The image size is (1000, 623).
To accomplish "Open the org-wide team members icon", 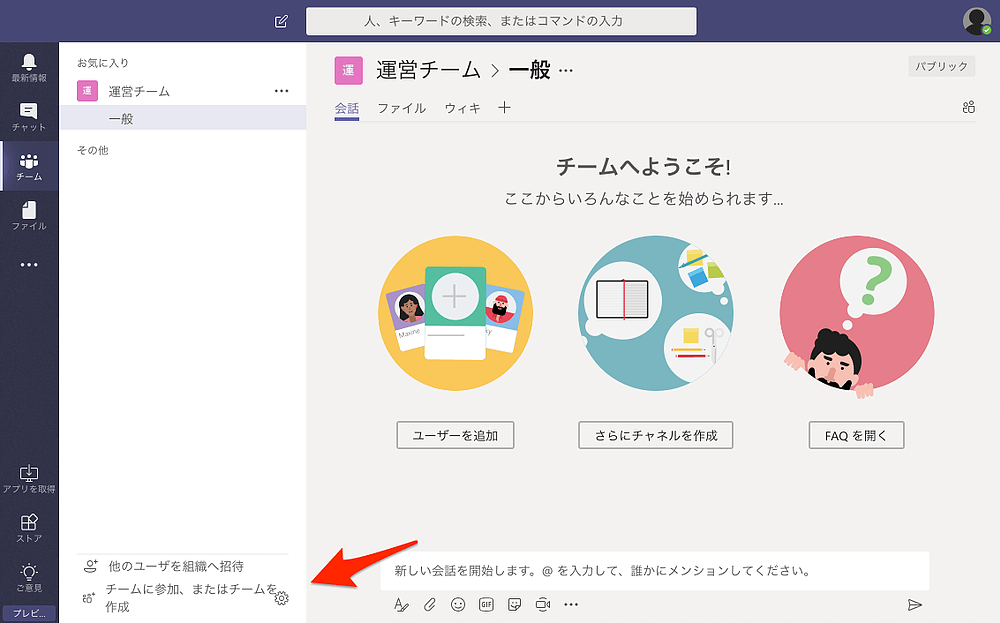I will pos(968,107).
